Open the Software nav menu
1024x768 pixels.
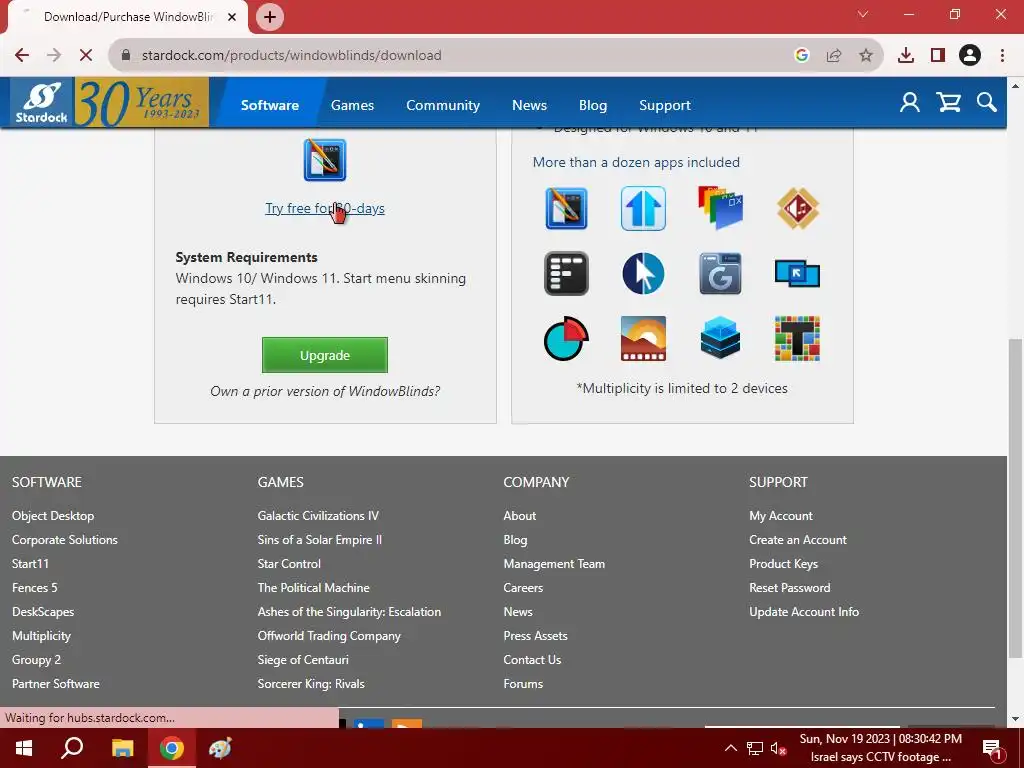tap(270, 105)
